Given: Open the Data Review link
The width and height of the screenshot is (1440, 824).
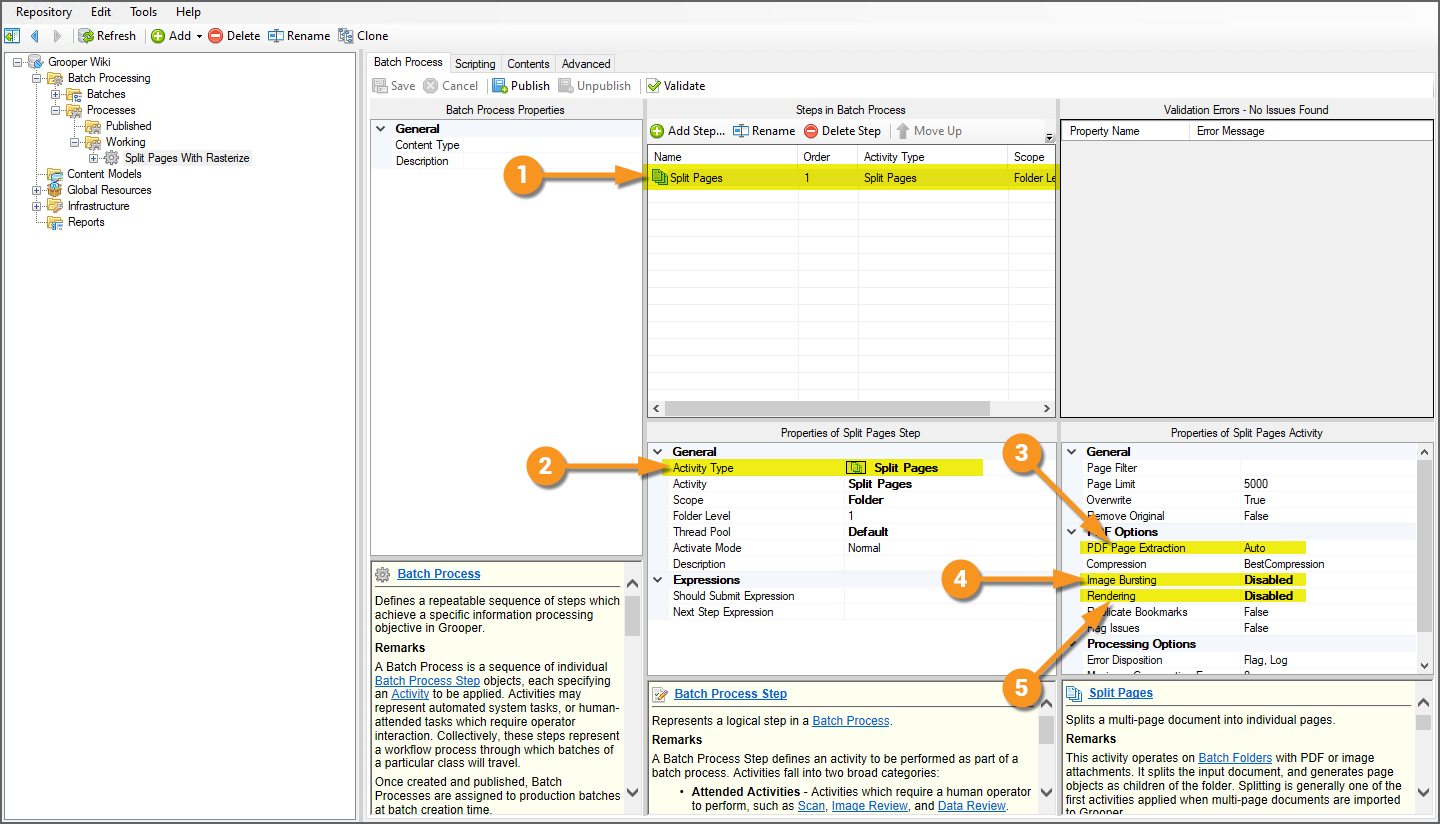Looking at the screenshot, I should point(972,806).
